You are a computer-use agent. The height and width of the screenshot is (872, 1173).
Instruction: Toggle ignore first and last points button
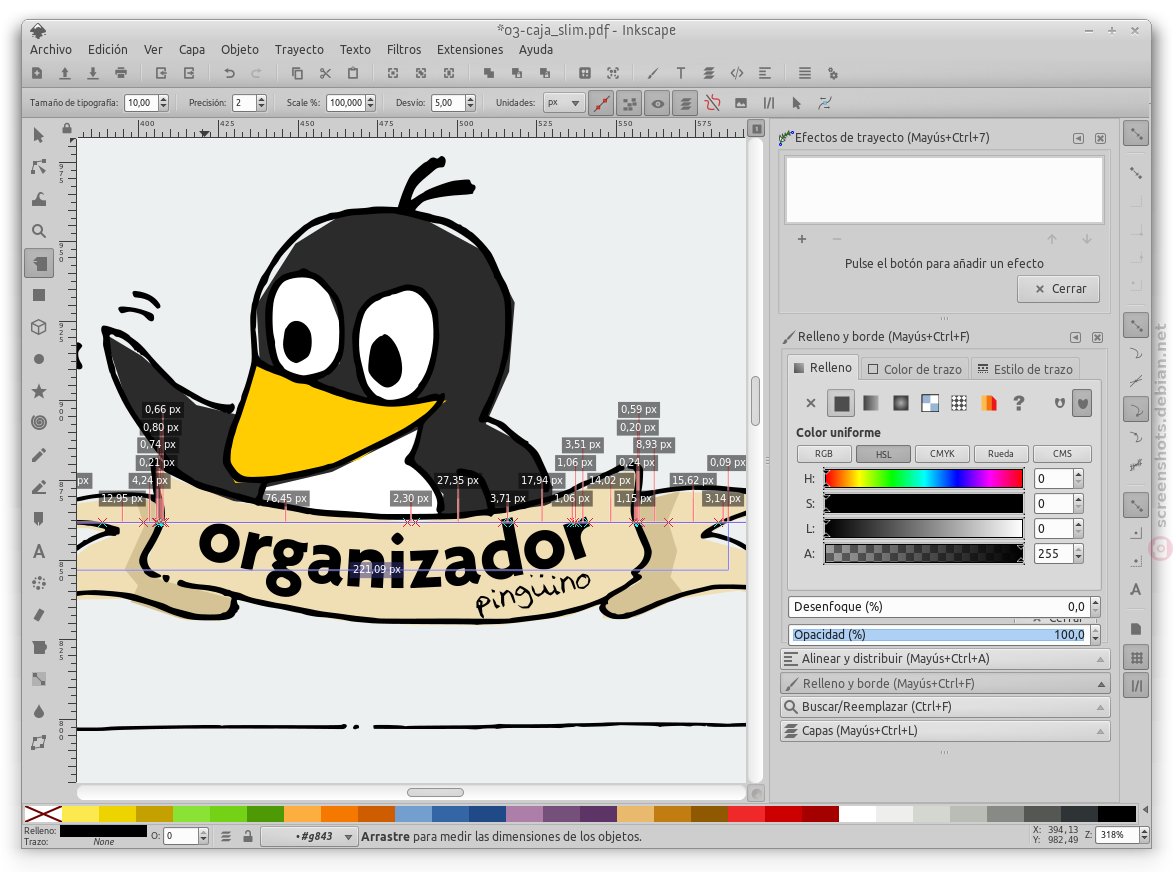tap(601, 103)
